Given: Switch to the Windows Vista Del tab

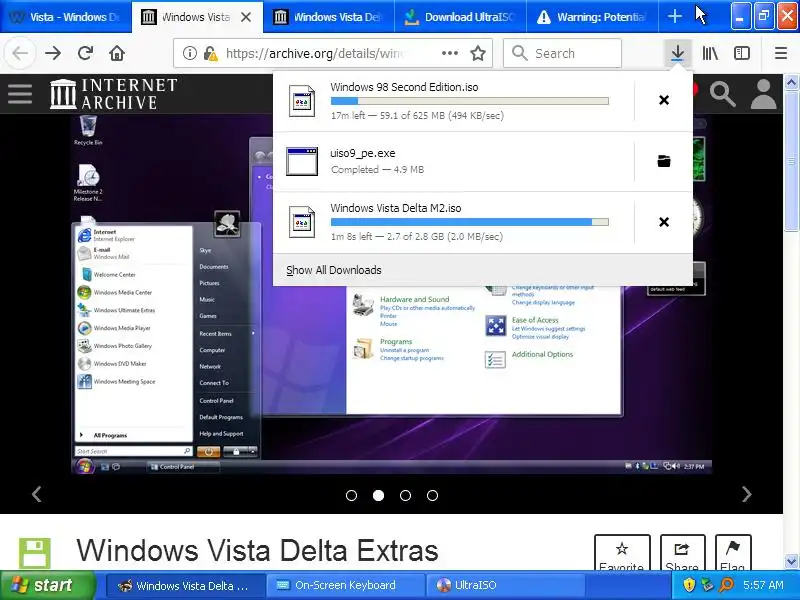Looking at the screenshot, I should pyautogui.click(x=329, y=17).
